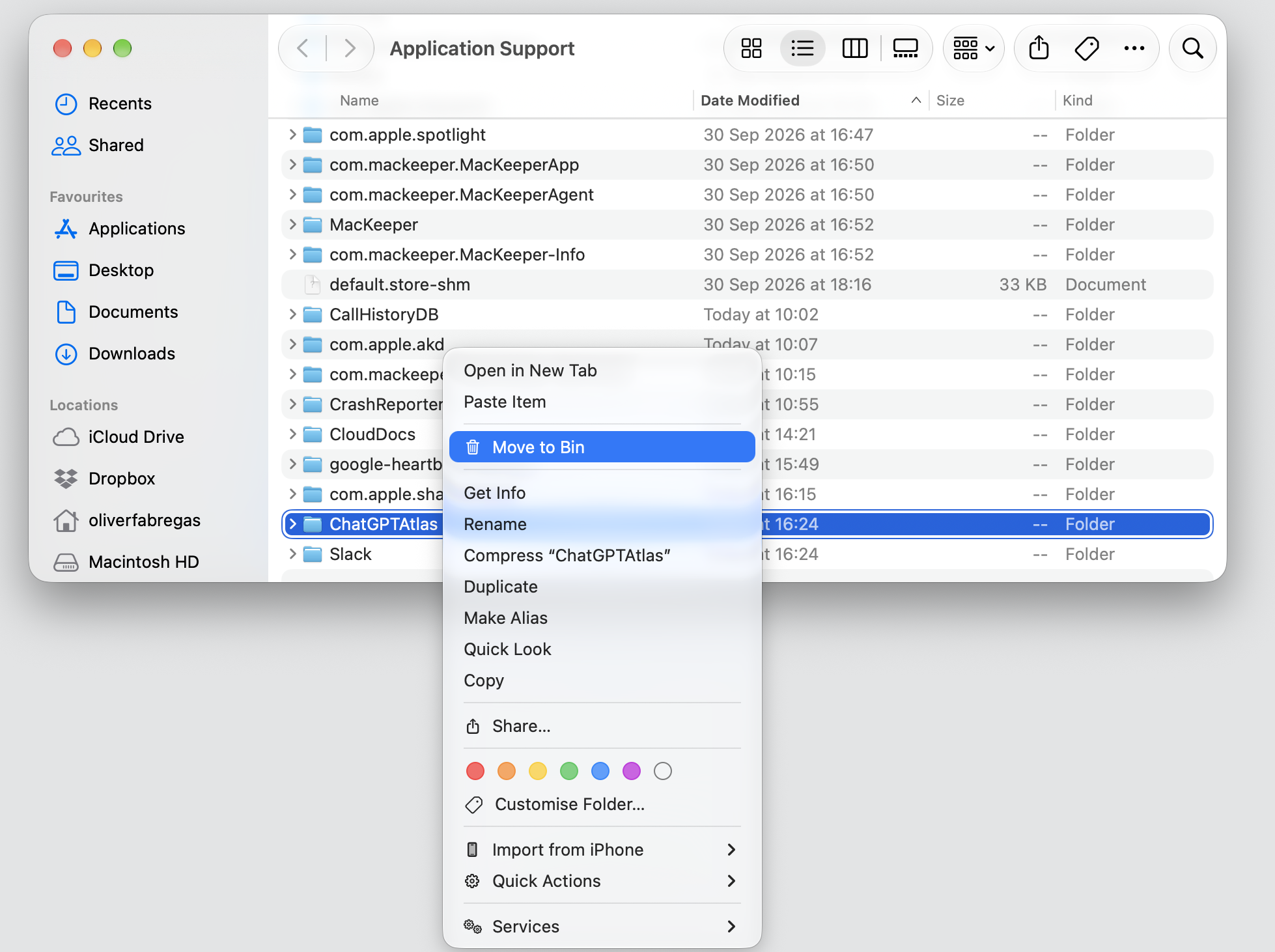Expand the com.mackeeper.MacKeeperApp folder
This screenshot has height=952, width=1275.
(x=292, y=165)
